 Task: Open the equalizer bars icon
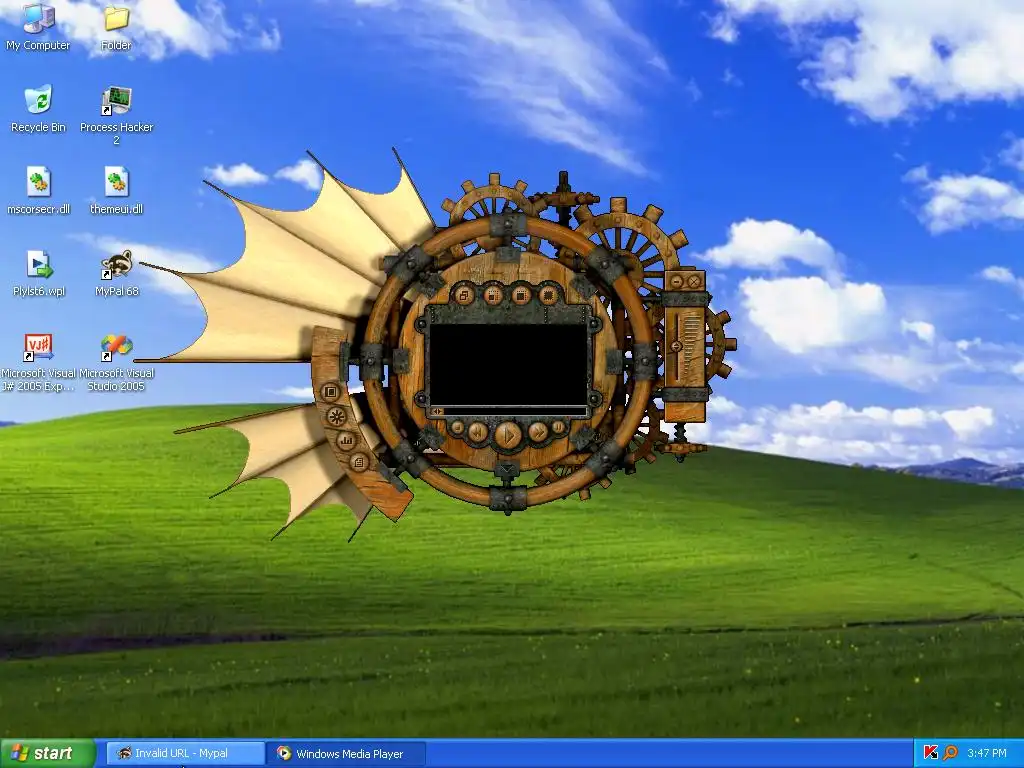346,441
